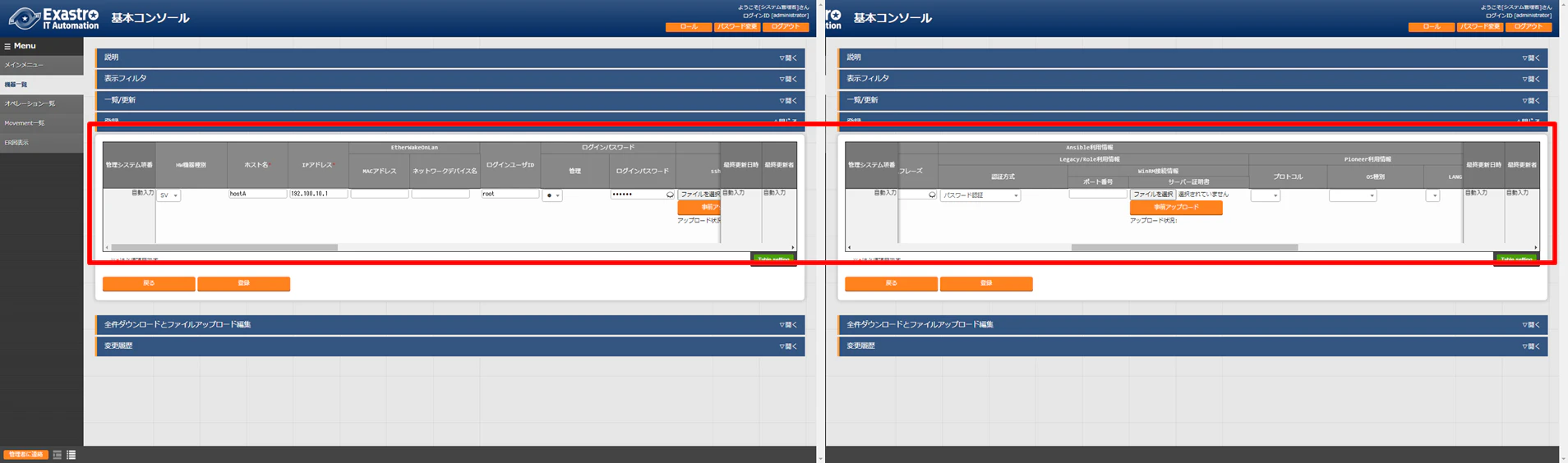The height and width of the screenshot is (463, 1568).
Task: Click left-arrow of right table scrollbar
Action: click(x=849, y=247)
